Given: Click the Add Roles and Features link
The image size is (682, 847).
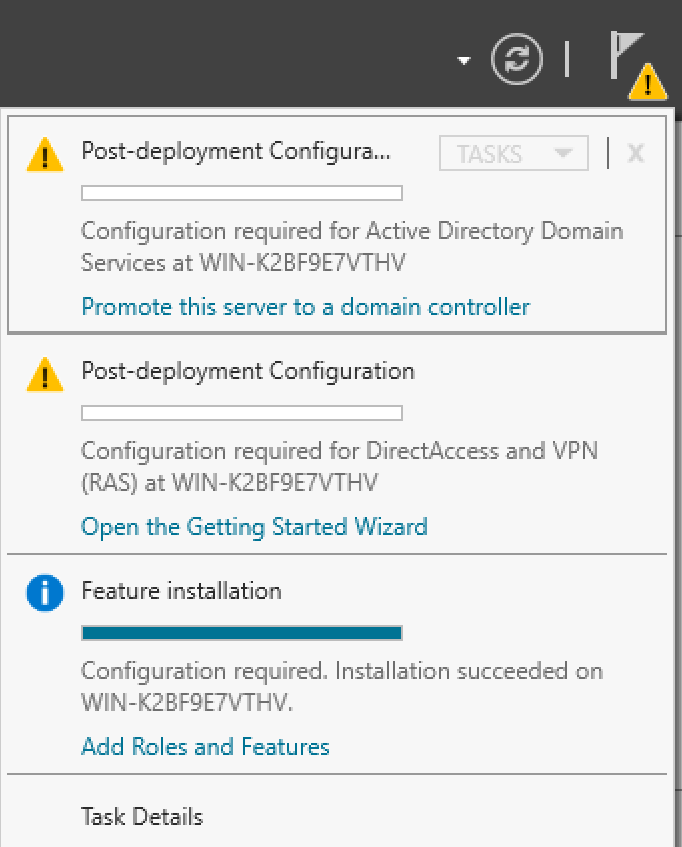Looking at the screenshot, I should pos(205,747).
